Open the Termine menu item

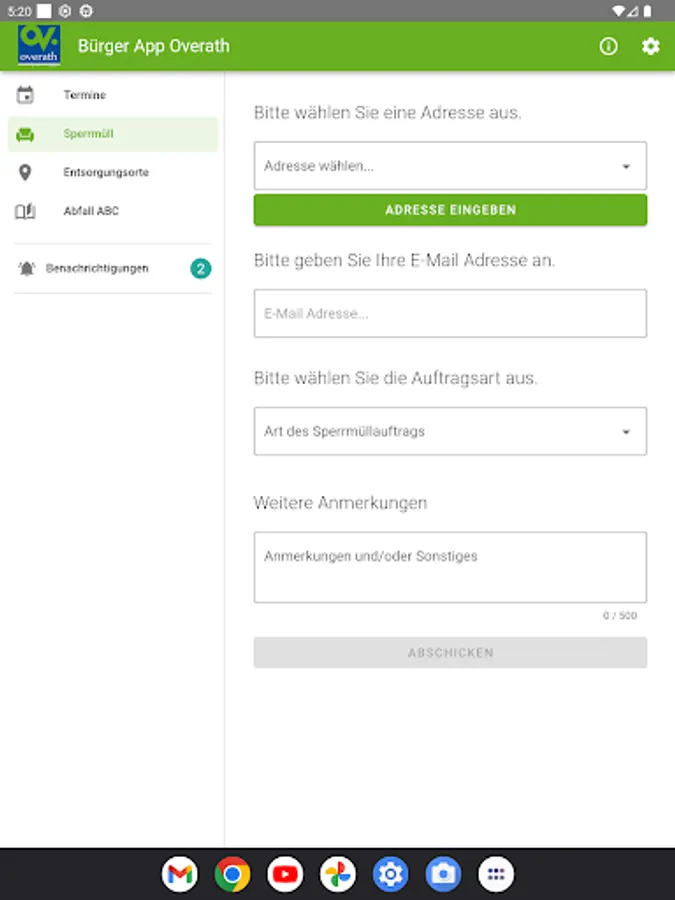pyautogui.click(x=85, y=95)
